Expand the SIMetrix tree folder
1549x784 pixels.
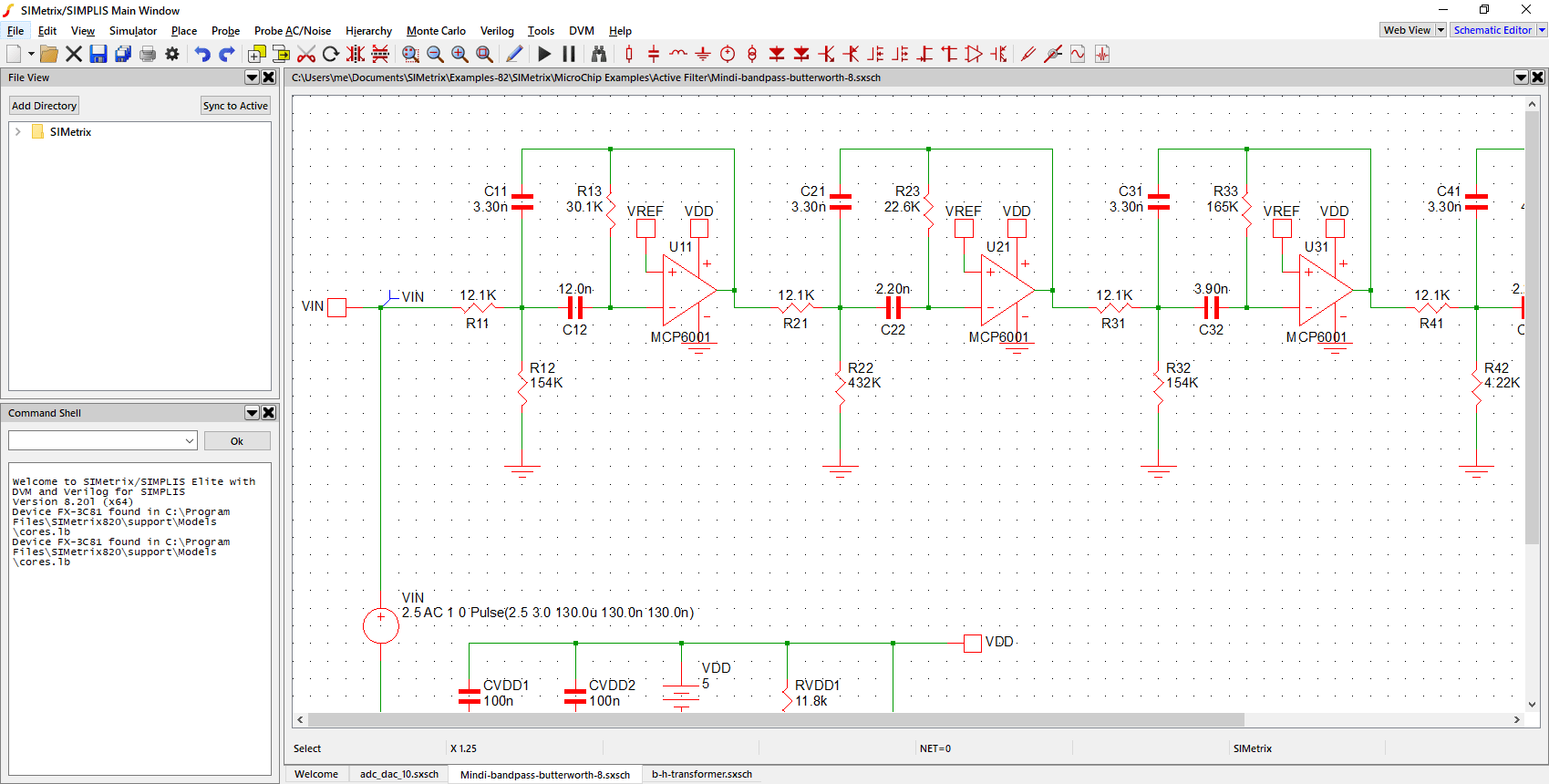17,132
